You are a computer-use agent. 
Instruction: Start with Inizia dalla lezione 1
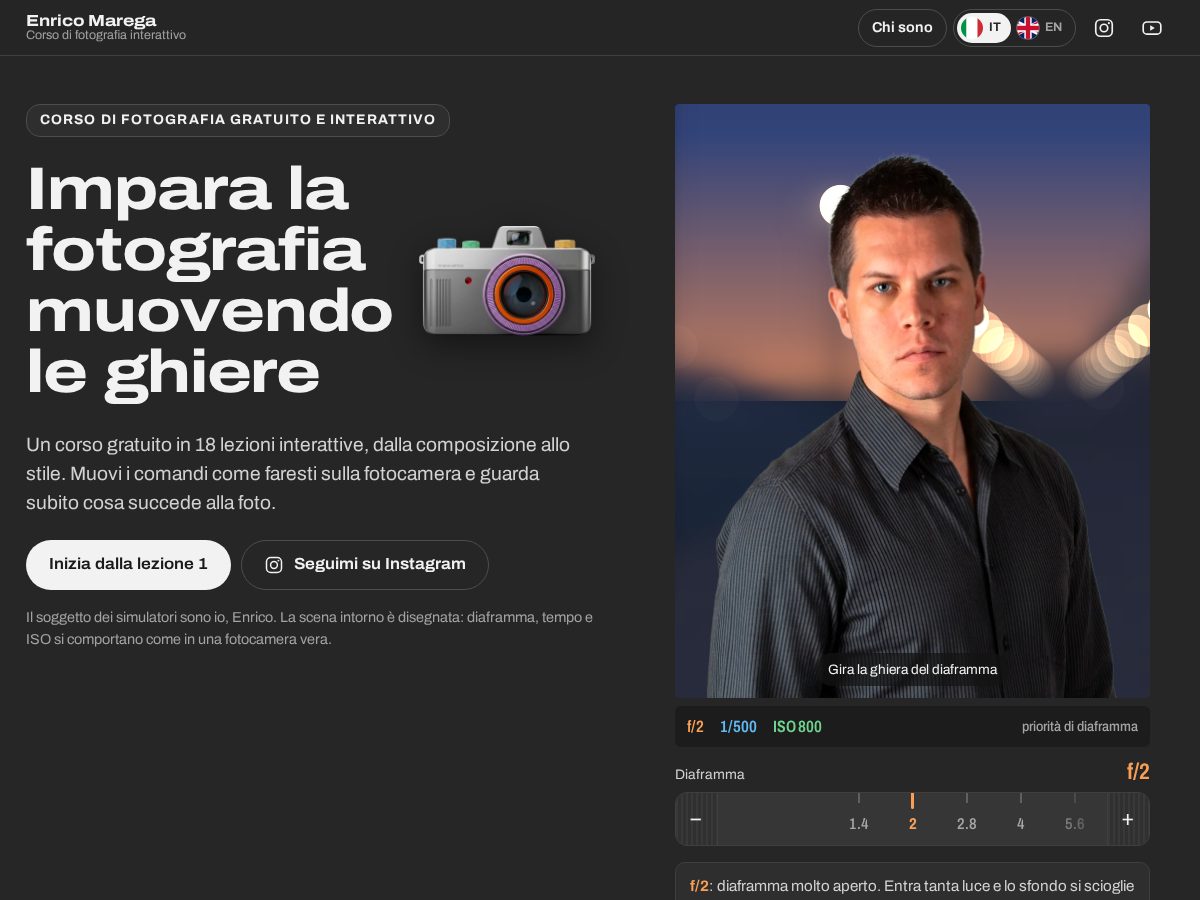pyautogui.click(x=128, y=565)
